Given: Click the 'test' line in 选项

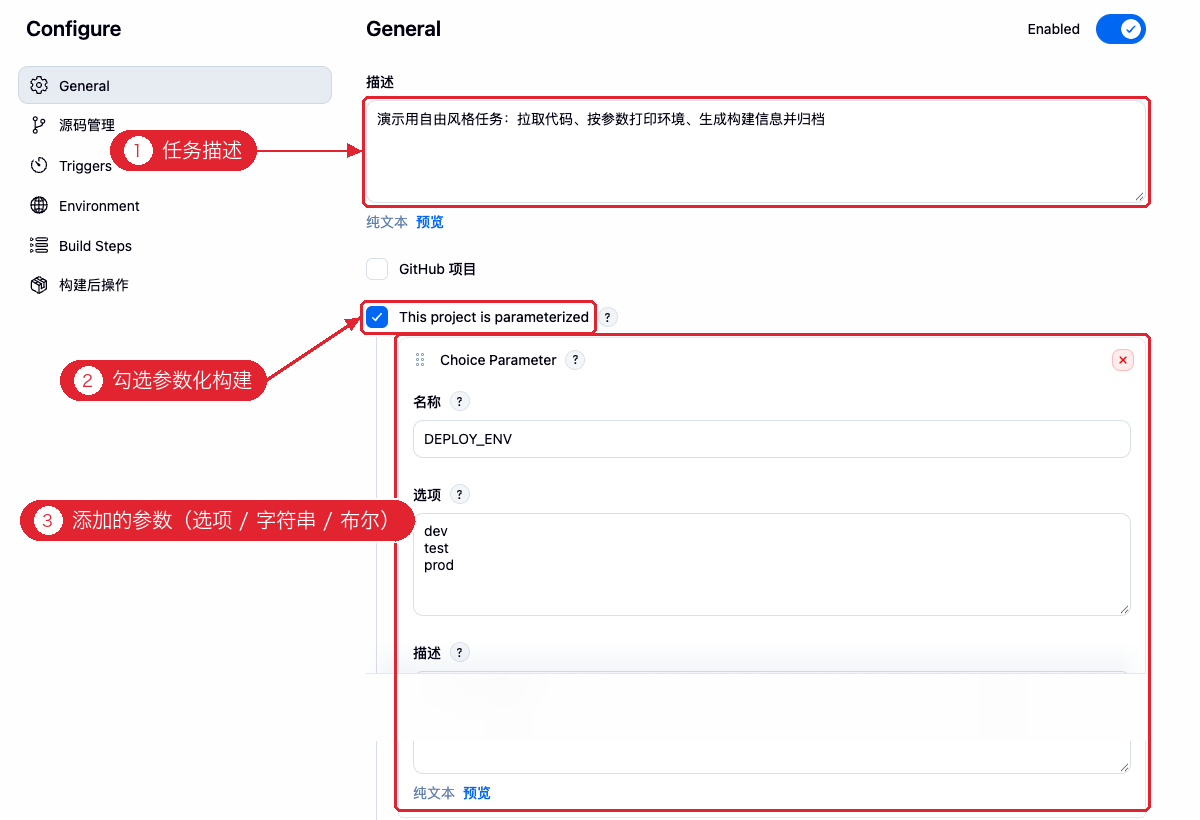Looking at the screenshot, I should pyautogui.click(x=436, y=548).
